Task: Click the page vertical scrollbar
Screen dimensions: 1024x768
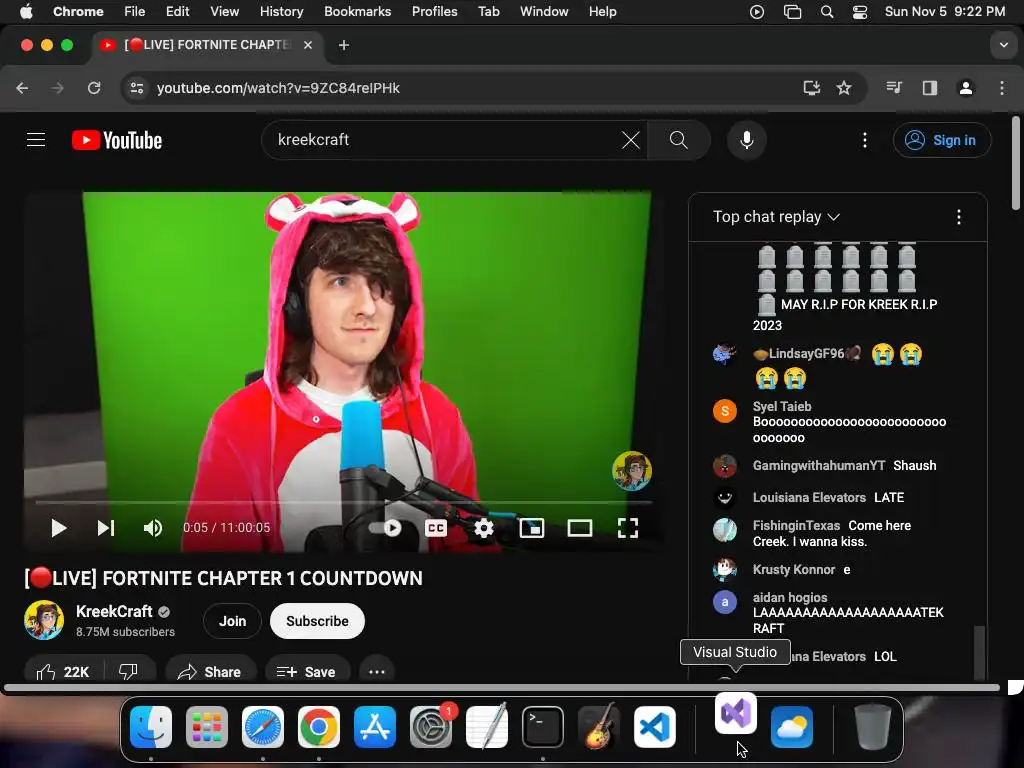Action: [x=1016, y=163]
